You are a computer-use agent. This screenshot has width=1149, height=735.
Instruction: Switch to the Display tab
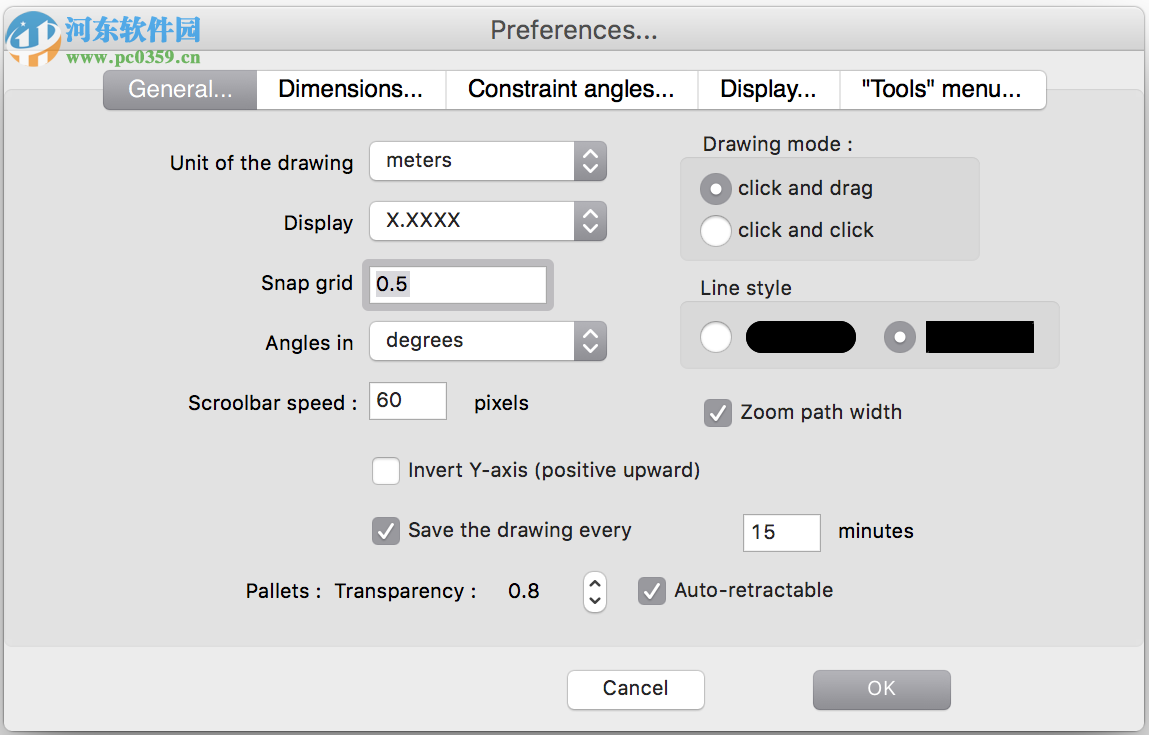768,89
